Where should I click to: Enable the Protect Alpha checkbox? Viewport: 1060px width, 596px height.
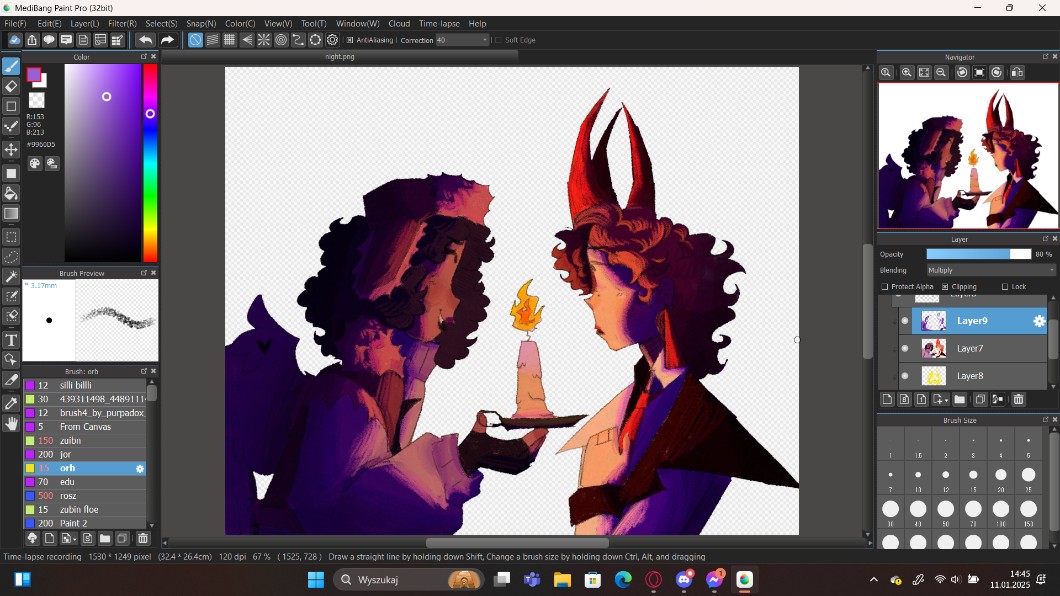point(885,287)
